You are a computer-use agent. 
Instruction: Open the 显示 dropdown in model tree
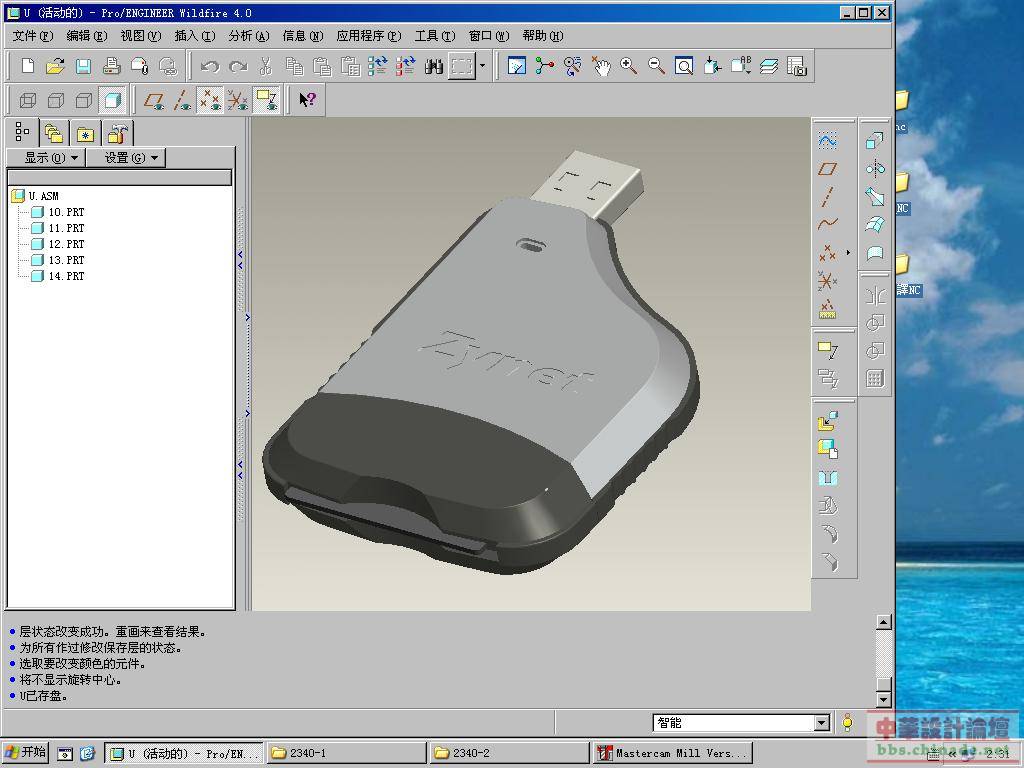coord(46,157)
